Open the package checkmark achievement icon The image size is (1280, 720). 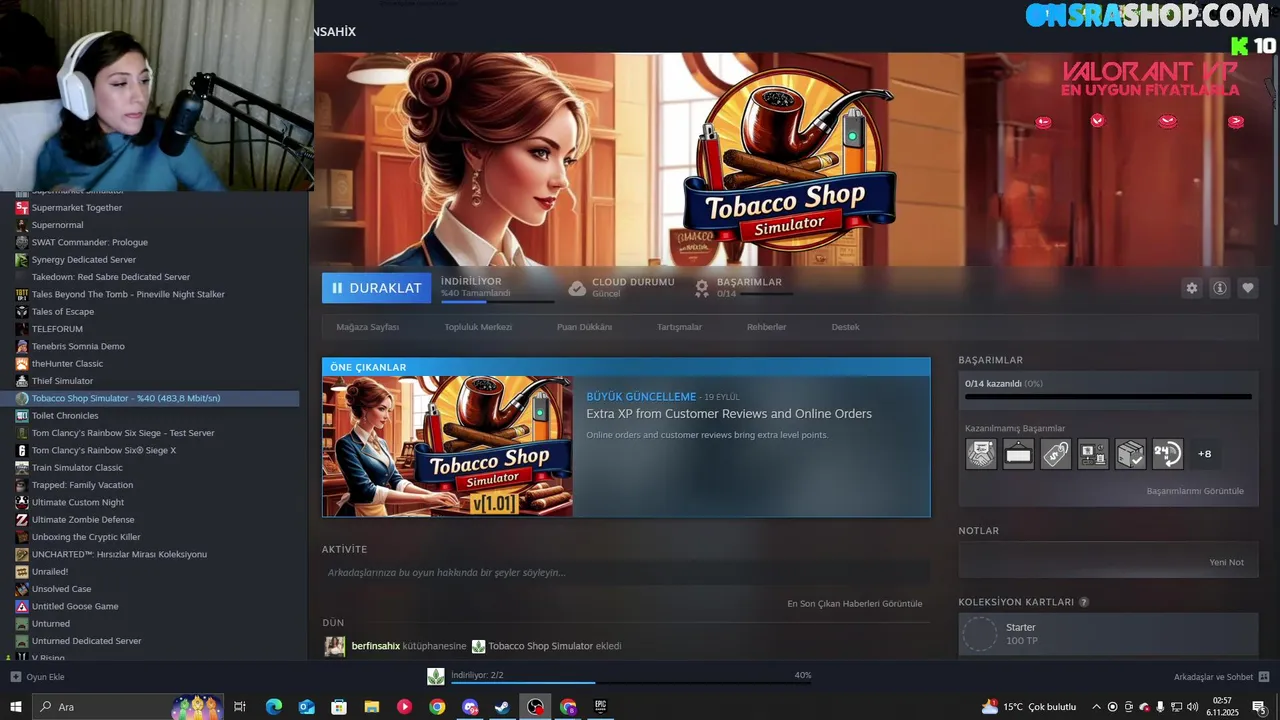pyautogui.click(x=1130, y=454)
